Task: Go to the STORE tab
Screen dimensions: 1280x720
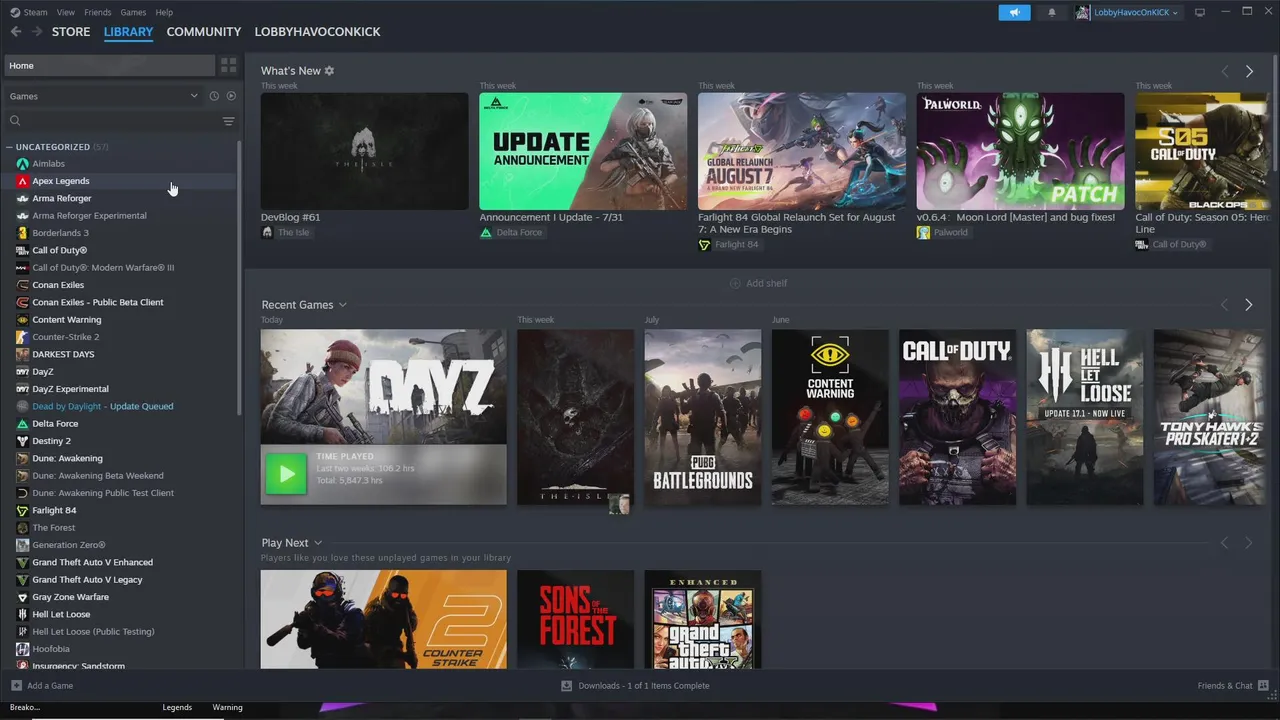Action: [x=71, y=32]
